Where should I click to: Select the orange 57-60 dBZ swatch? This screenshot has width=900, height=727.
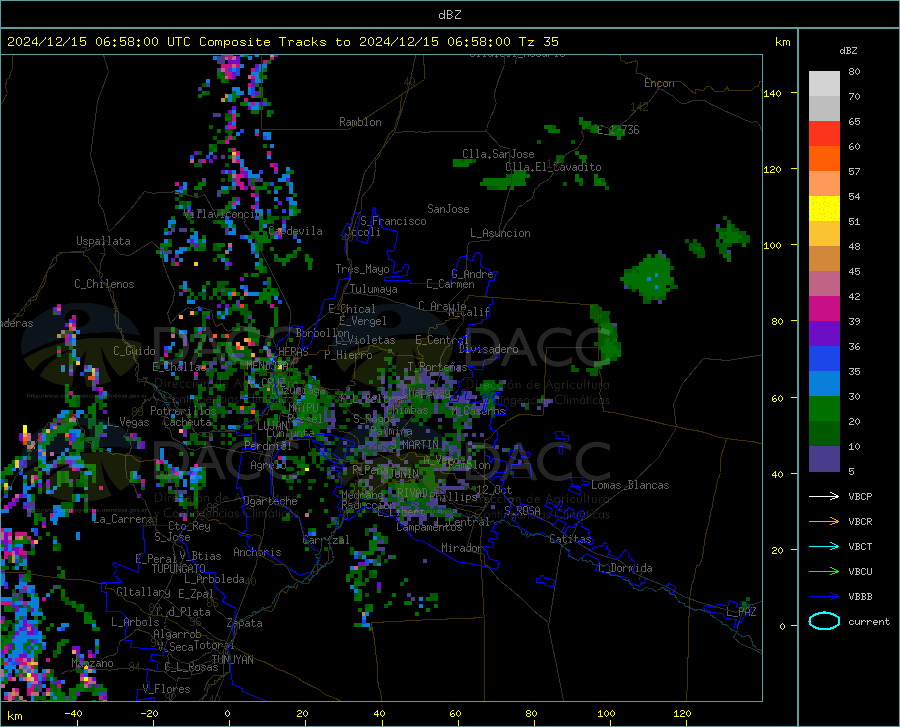point(824,159)
